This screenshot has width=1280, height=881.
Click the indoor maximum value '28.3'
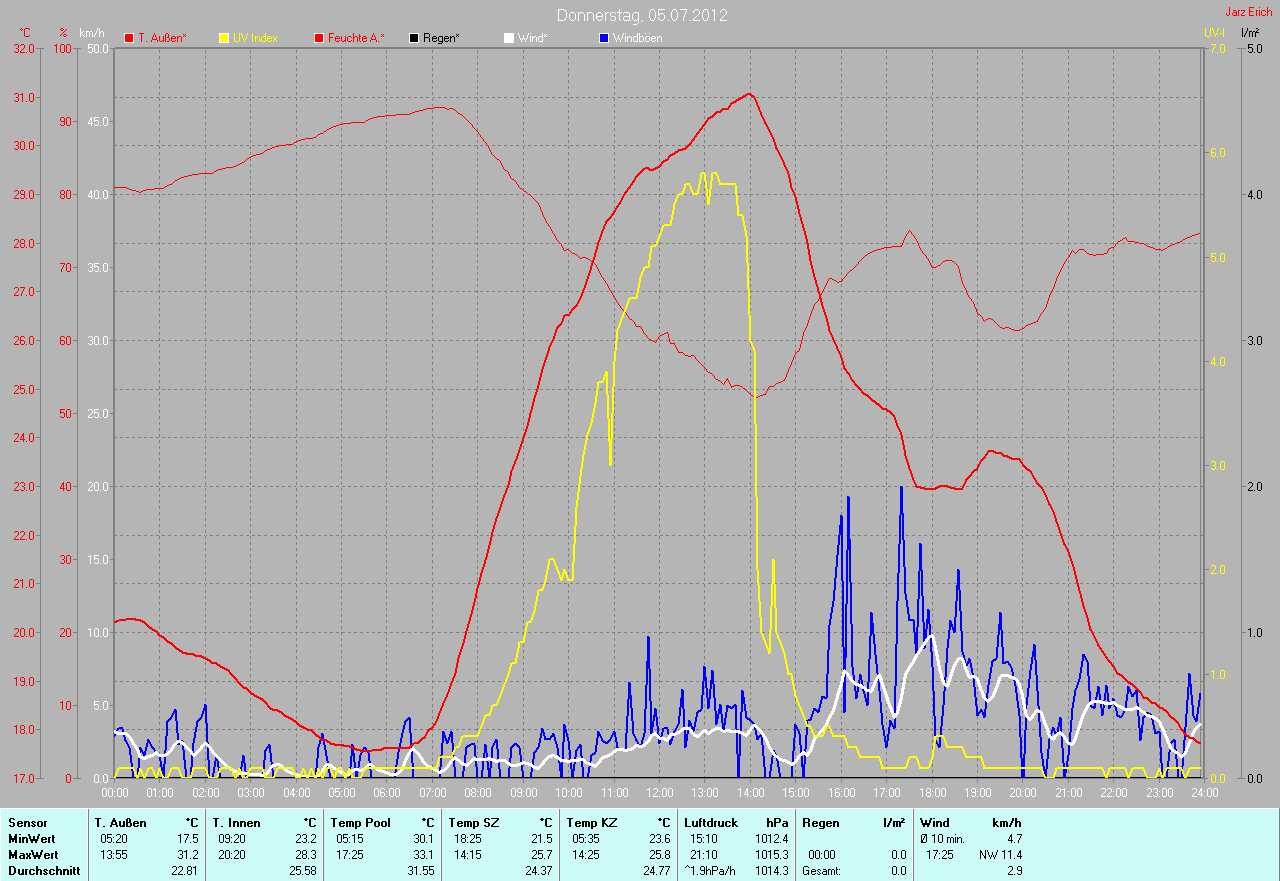306,855
